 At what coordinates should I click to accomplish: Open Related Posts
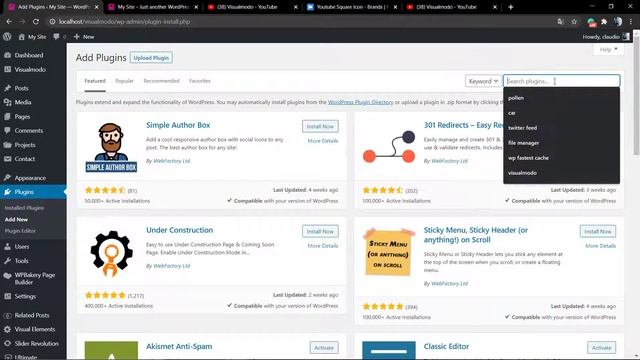pyautogui.click(x=31, y=315)
